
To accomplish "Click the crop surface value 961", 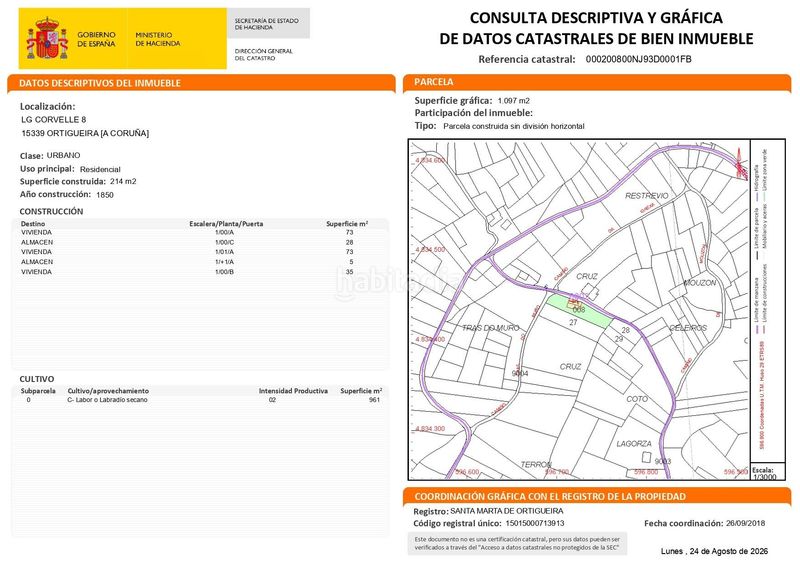I will 374,400.
